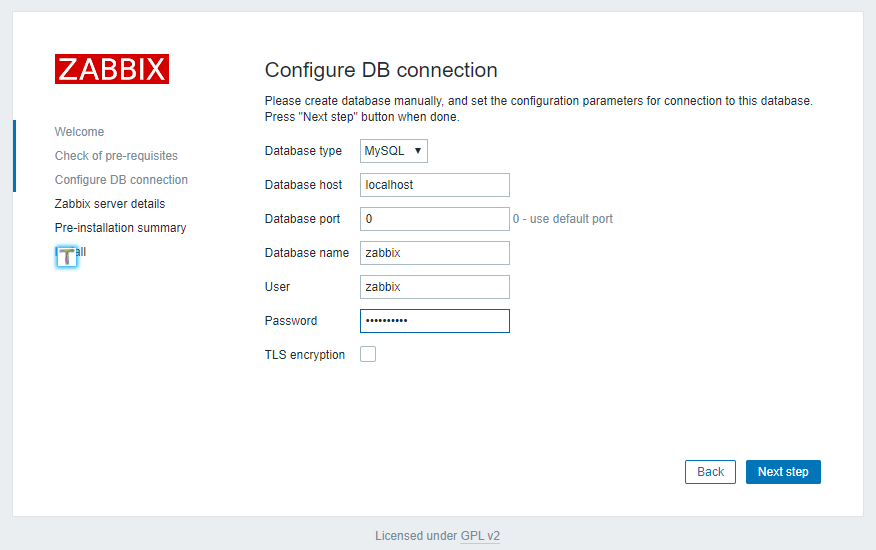Click the Database type label
Viewport: 876px width, 550px height.
coord(303,151)
